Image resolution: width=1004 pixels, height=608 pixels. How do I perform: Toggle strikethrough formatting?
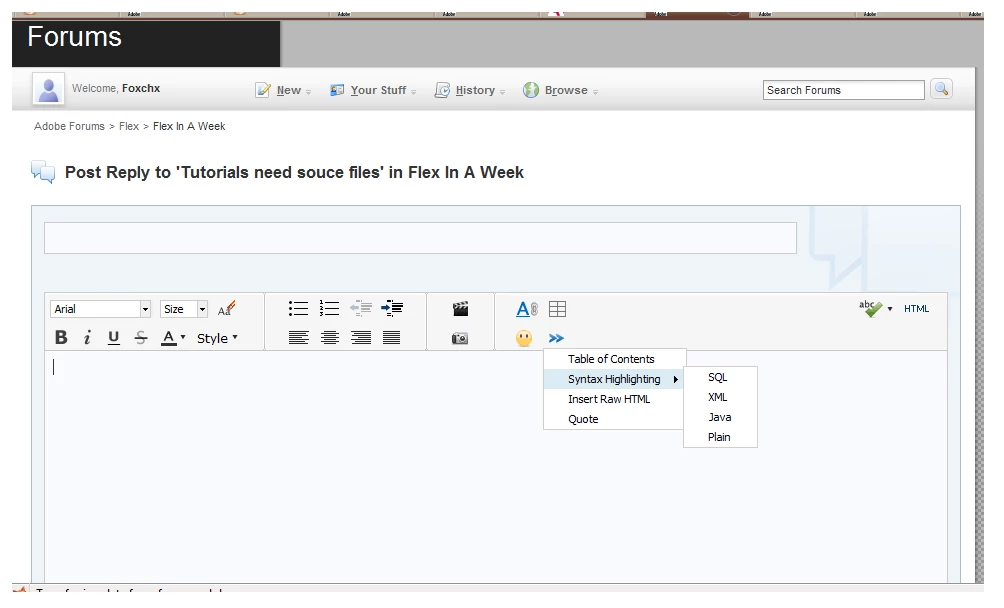point(141,337)
